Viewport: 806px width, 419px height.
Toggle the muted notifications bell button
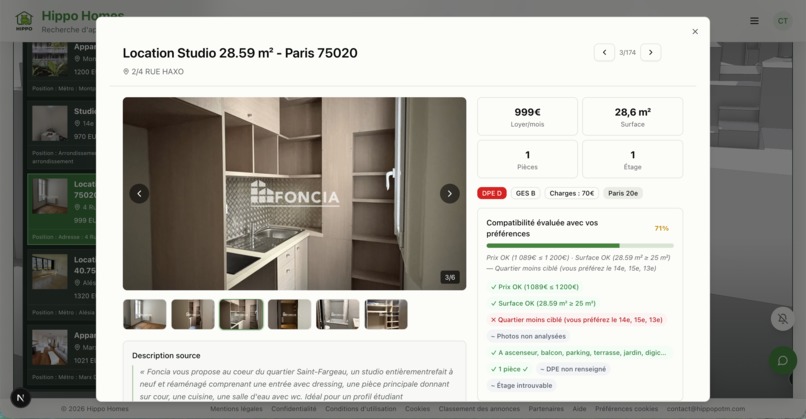click(x=782, y=319)
